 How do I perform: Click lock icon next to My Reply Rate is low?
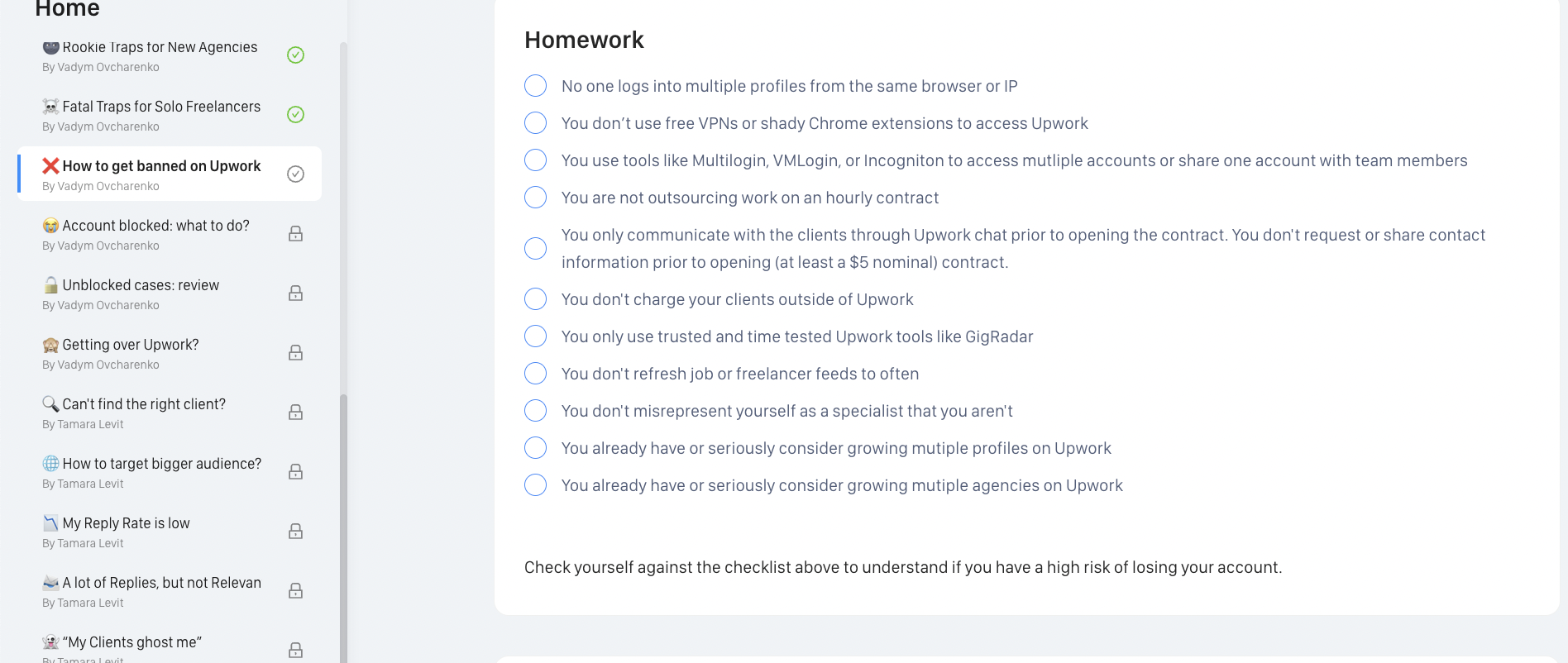[x=295, y=532]
